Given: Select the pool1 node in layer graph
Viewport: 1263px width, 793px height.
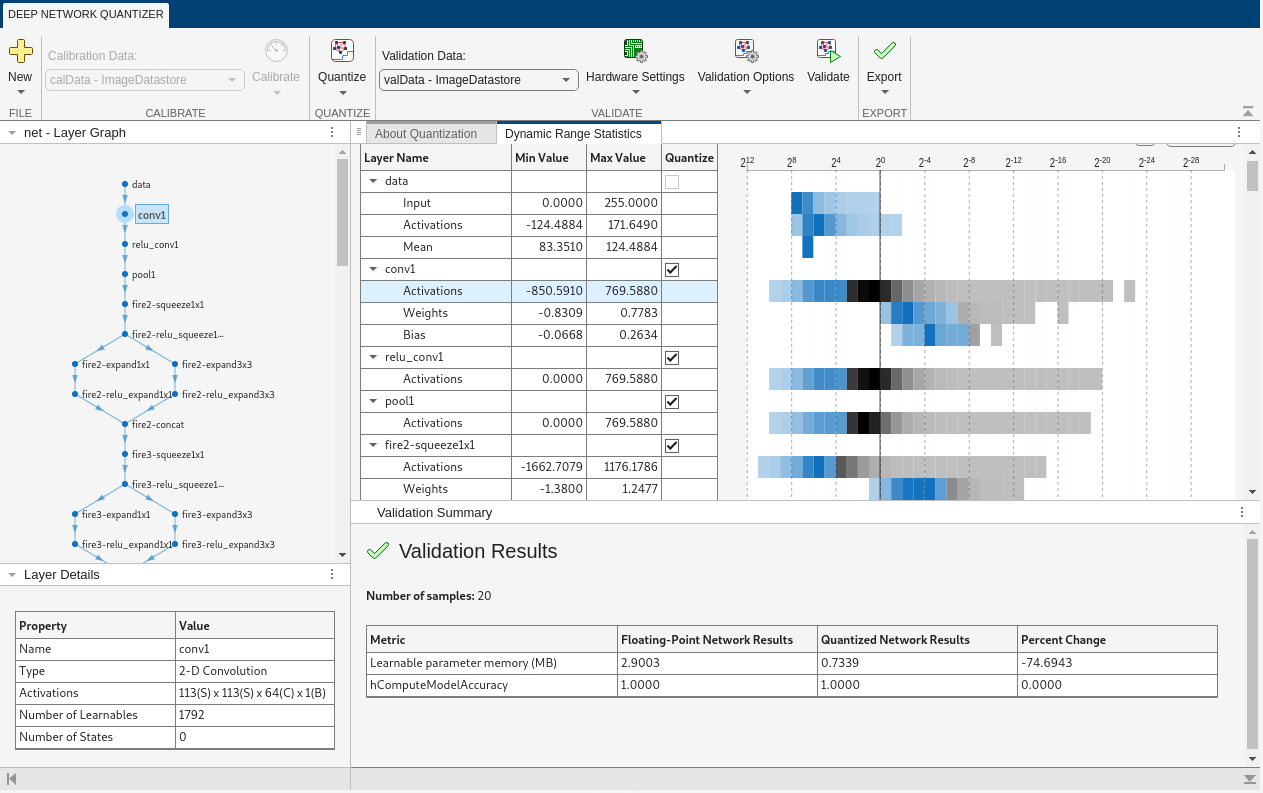Looking at the screenshot, I should click(125, 274).
